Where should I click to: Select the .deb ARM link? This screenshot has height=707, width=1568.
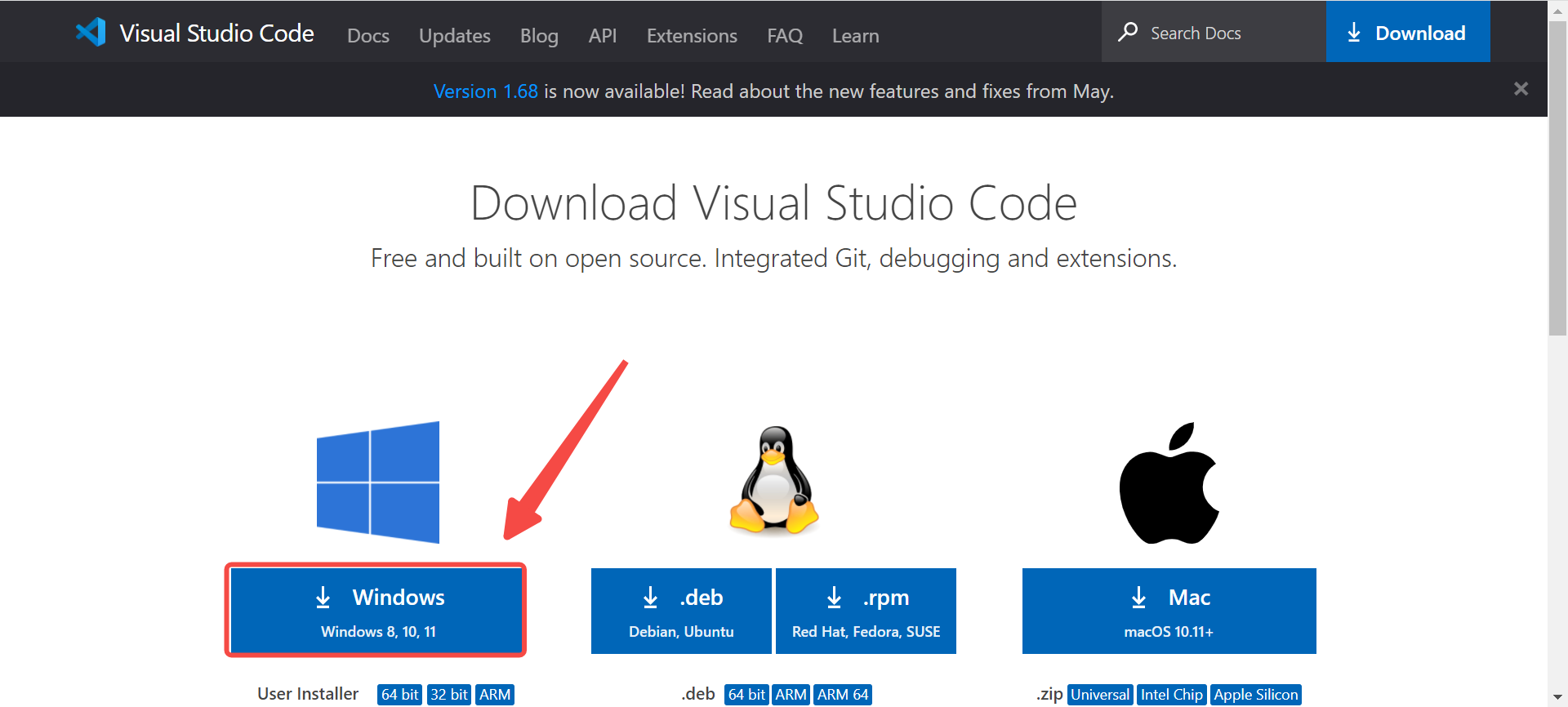pos(791,695)
